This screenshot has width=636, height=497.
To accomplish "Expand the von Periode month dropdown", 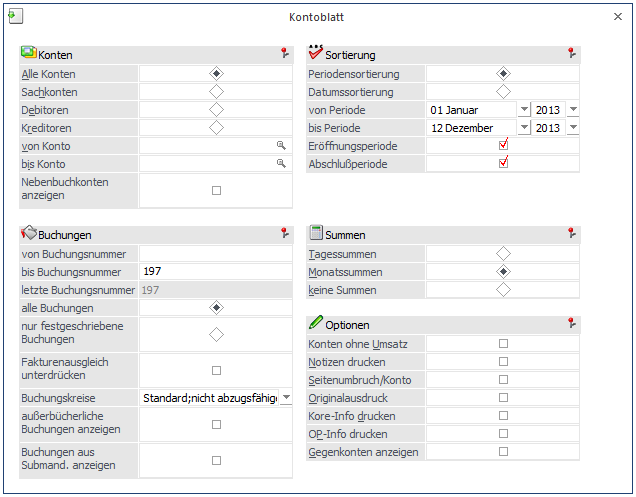I will (524, 110).
